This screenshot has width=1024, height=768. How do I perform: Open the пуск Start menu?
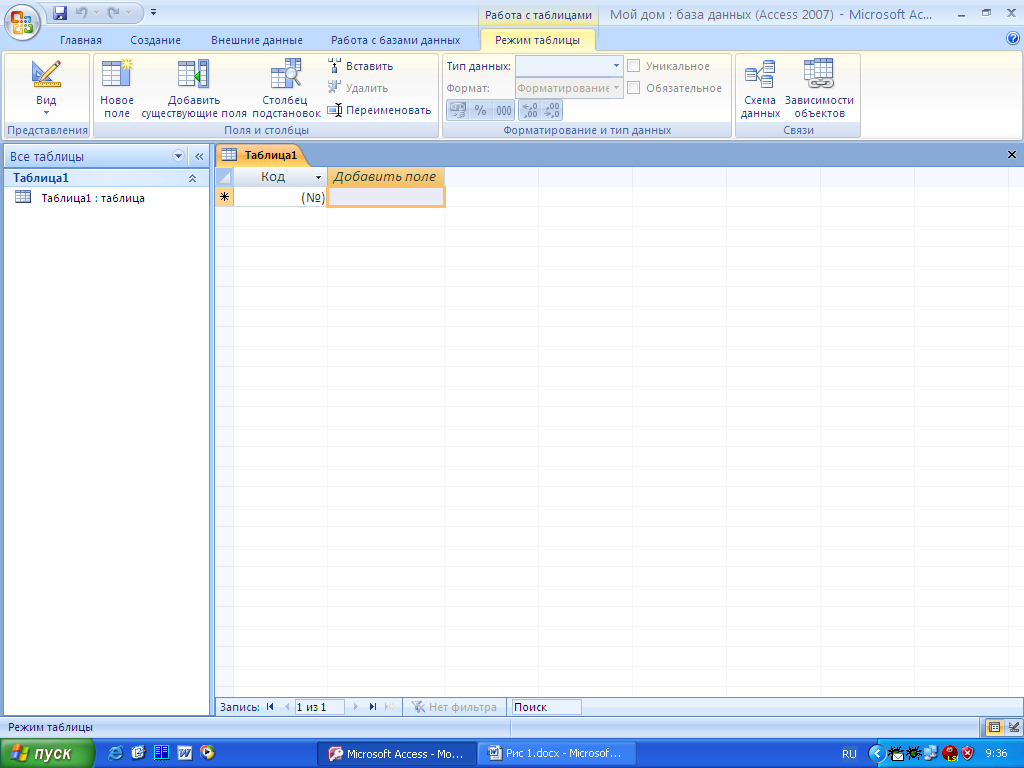coord(47,753)
